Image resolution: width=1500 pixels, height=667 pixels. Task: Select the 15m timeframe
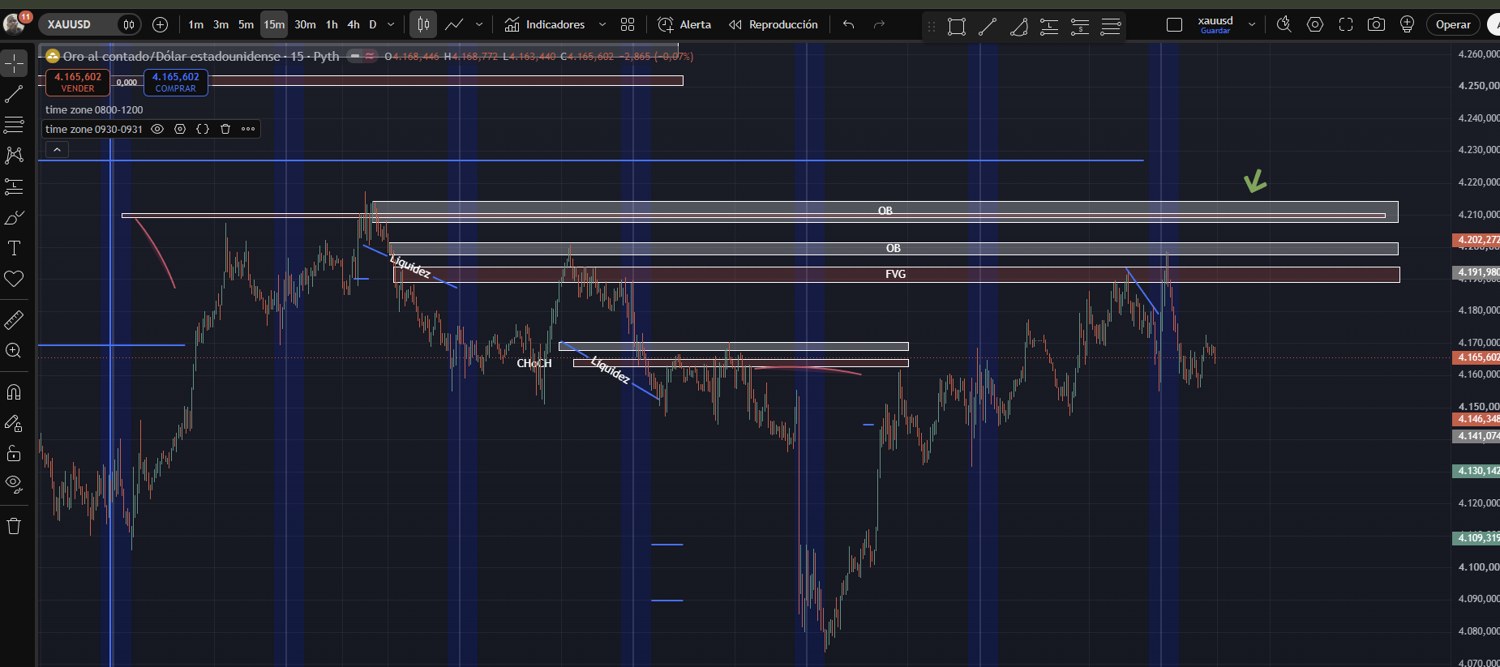click(274, 24)
